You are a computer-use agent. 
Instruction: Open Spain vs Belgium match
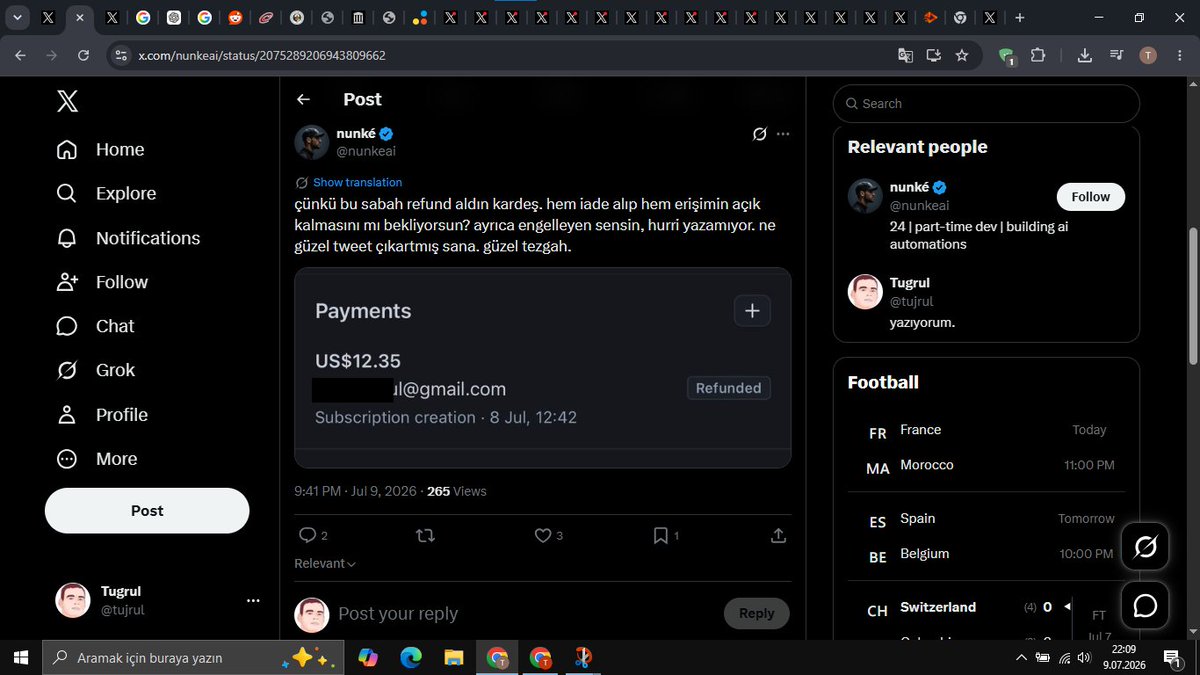coord(986,536)
